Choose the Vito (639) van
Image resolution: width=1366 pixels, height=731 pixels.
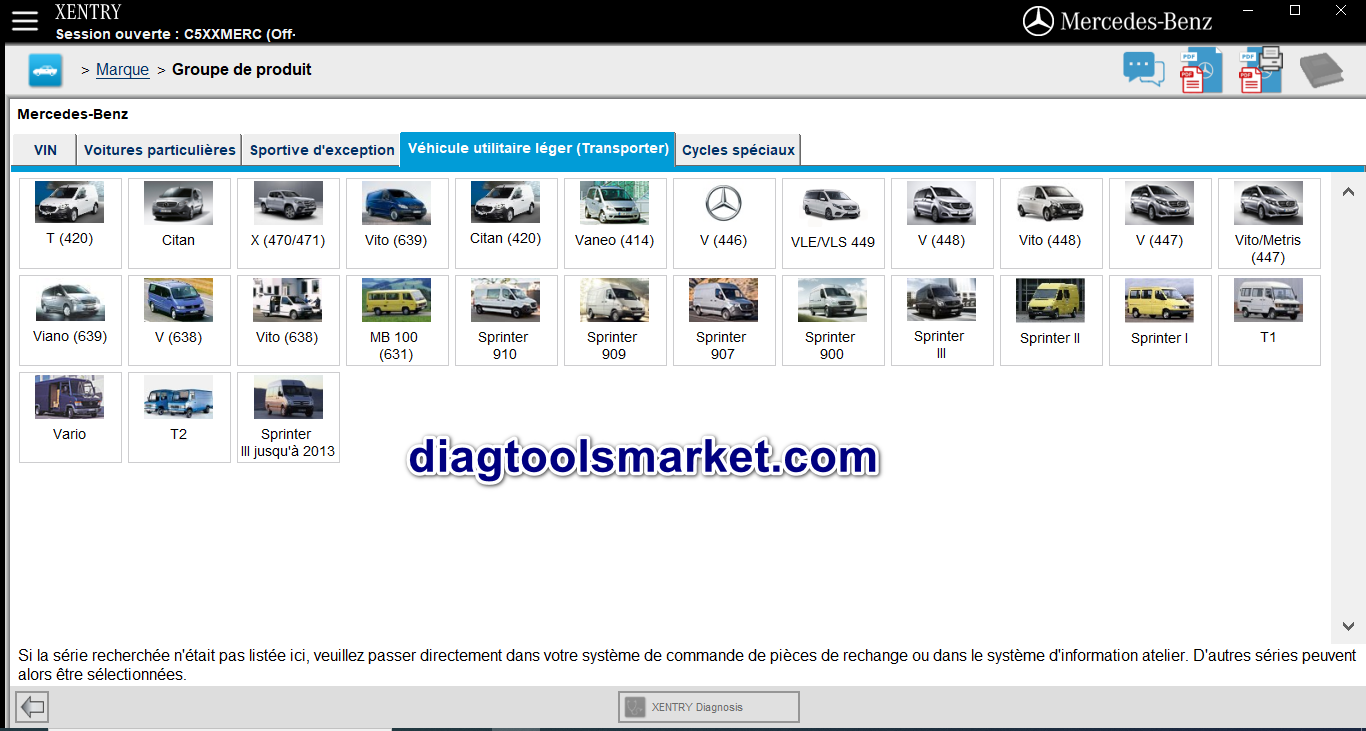(397, 223)
